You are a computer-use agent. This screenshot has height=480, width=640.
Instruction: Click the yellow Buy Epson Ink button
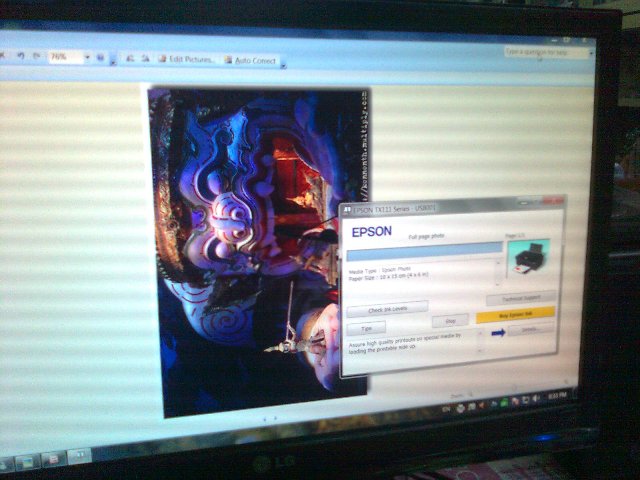(x=516, y=315)
